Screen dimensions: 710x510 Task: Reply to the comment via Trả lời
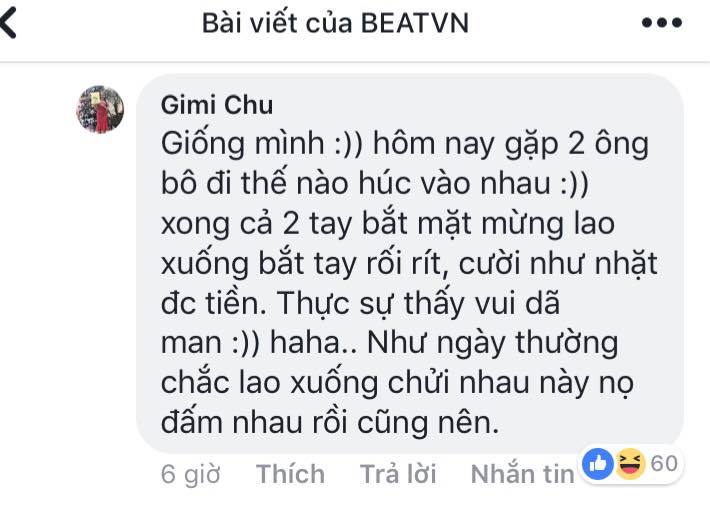pos(398,474)
